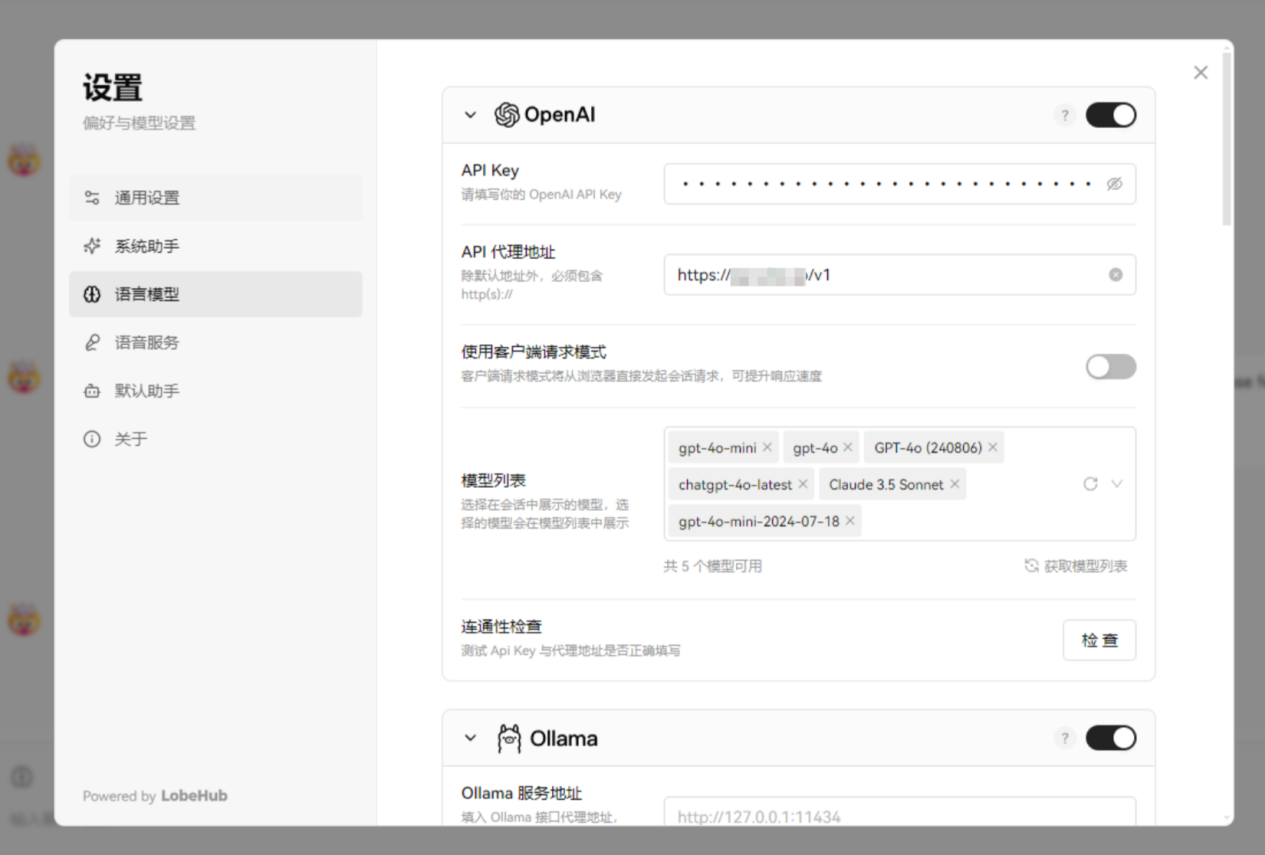The width and height of the screenshot is (1265, 855).
Task: Open 系统助手 settings
Action: (216, 246)
